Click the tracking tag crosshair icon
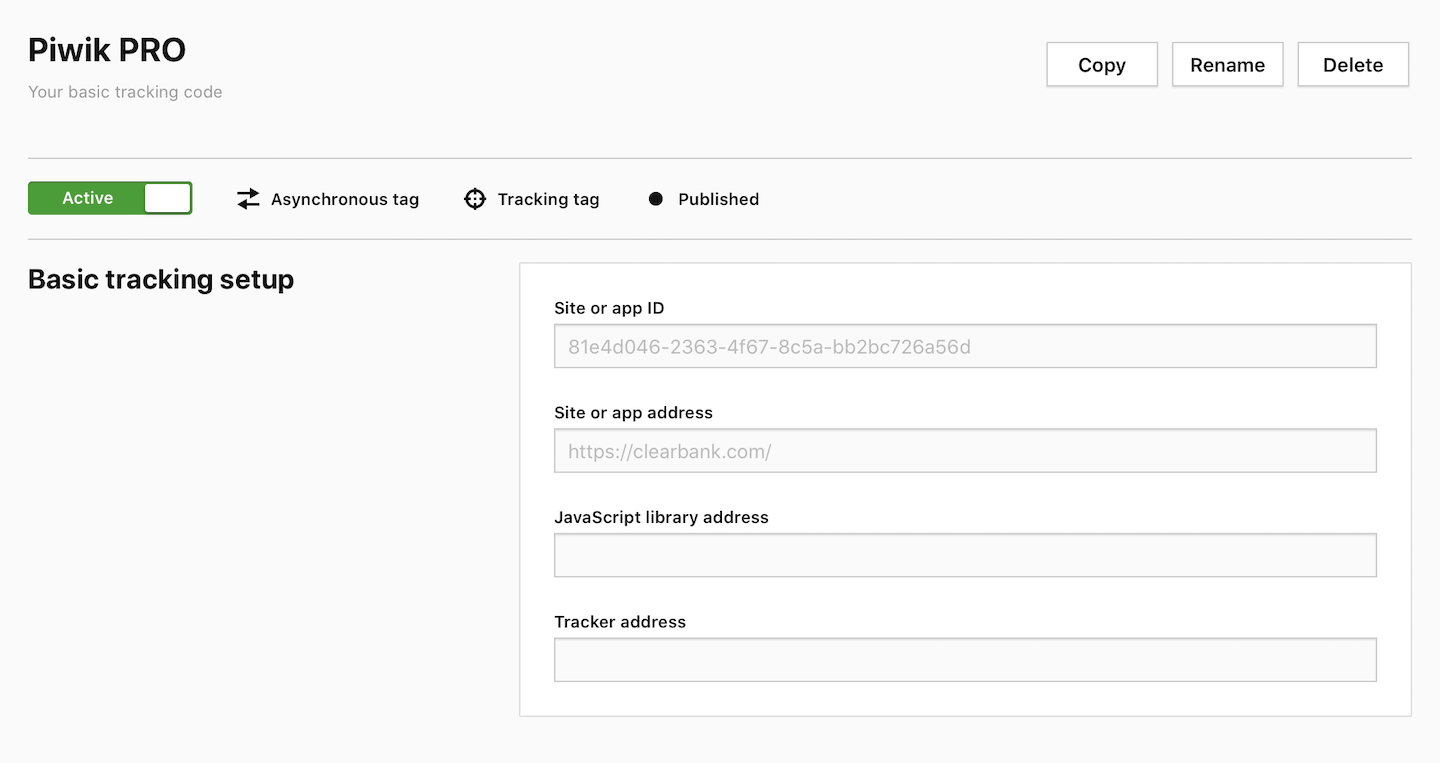This screenshot has width=1440, height=763. pos(475,199)
